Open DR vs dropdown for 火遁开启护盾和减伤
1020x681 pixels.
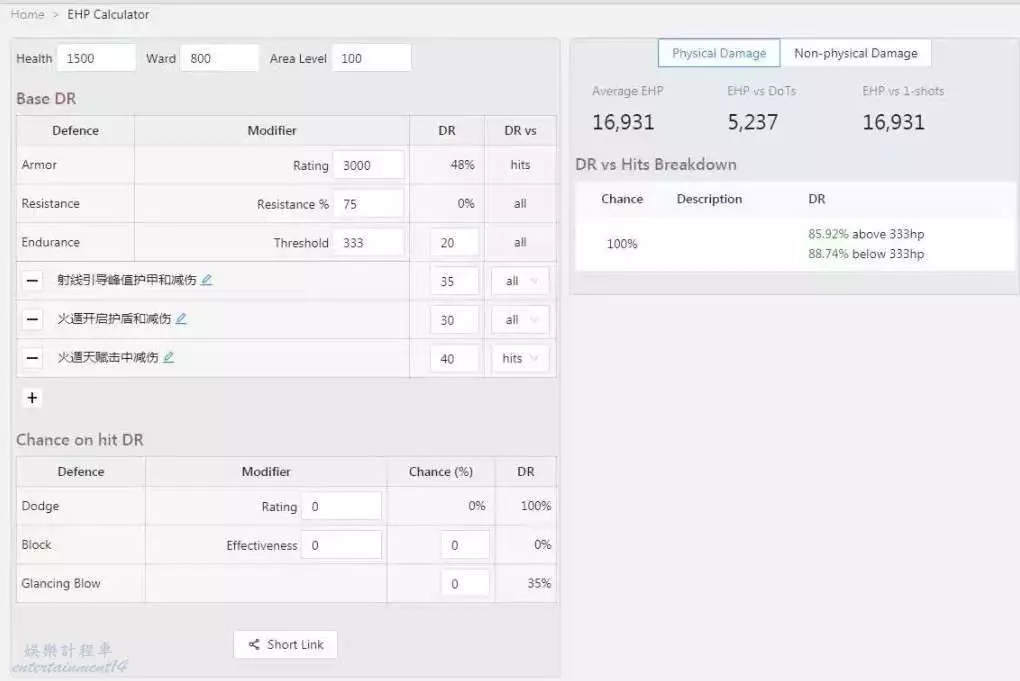coord(520,320)
